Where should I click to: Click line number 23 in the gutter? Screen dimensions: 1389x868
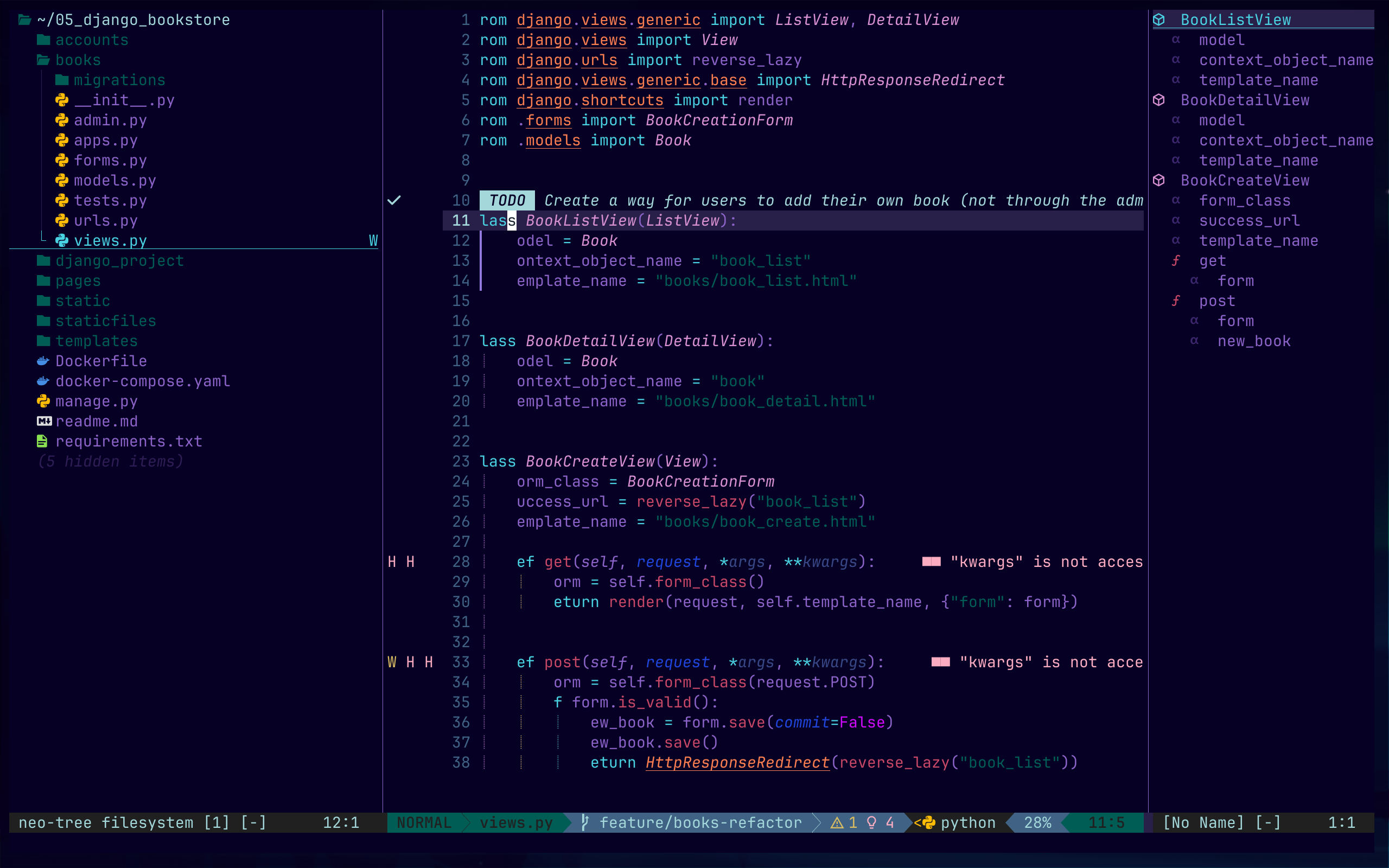click(x=461, y=462)
